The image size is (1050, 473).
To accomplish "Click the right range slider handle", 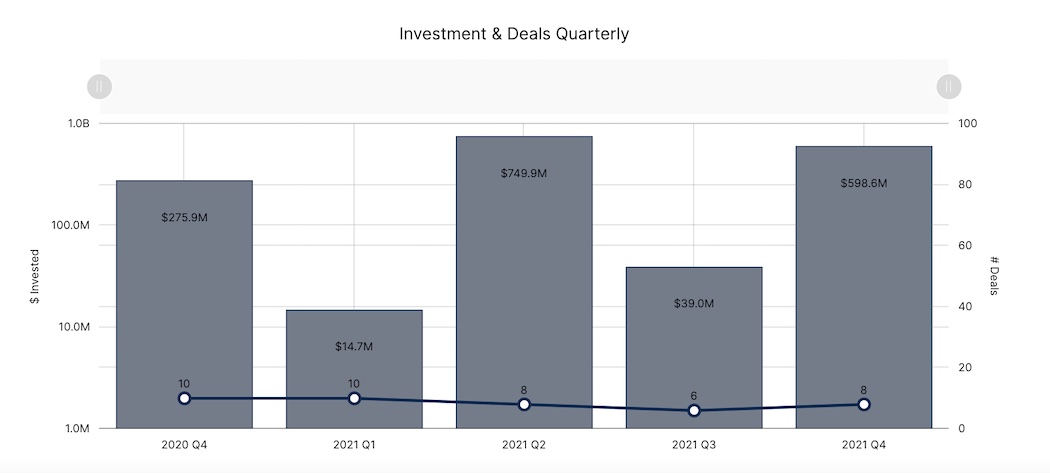I will coord(948,86).
